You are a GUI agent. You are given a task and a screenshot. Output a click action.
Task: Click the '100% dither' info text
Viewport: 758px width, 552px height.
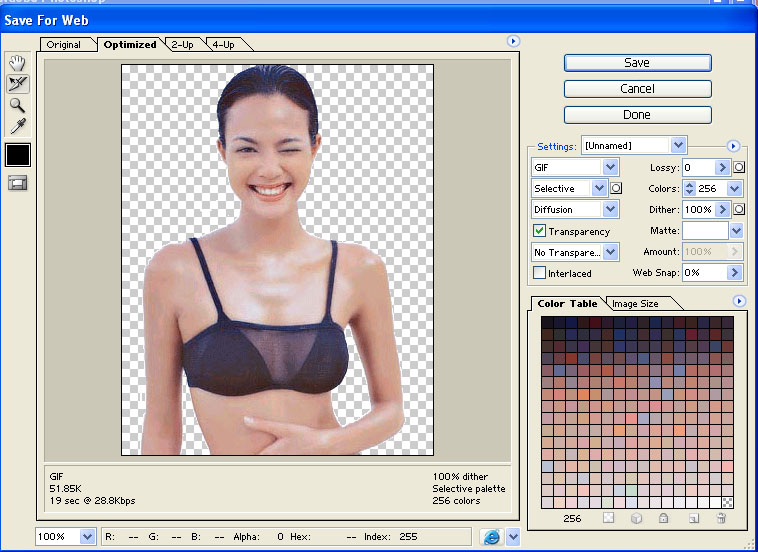click(x=460, y=477)
